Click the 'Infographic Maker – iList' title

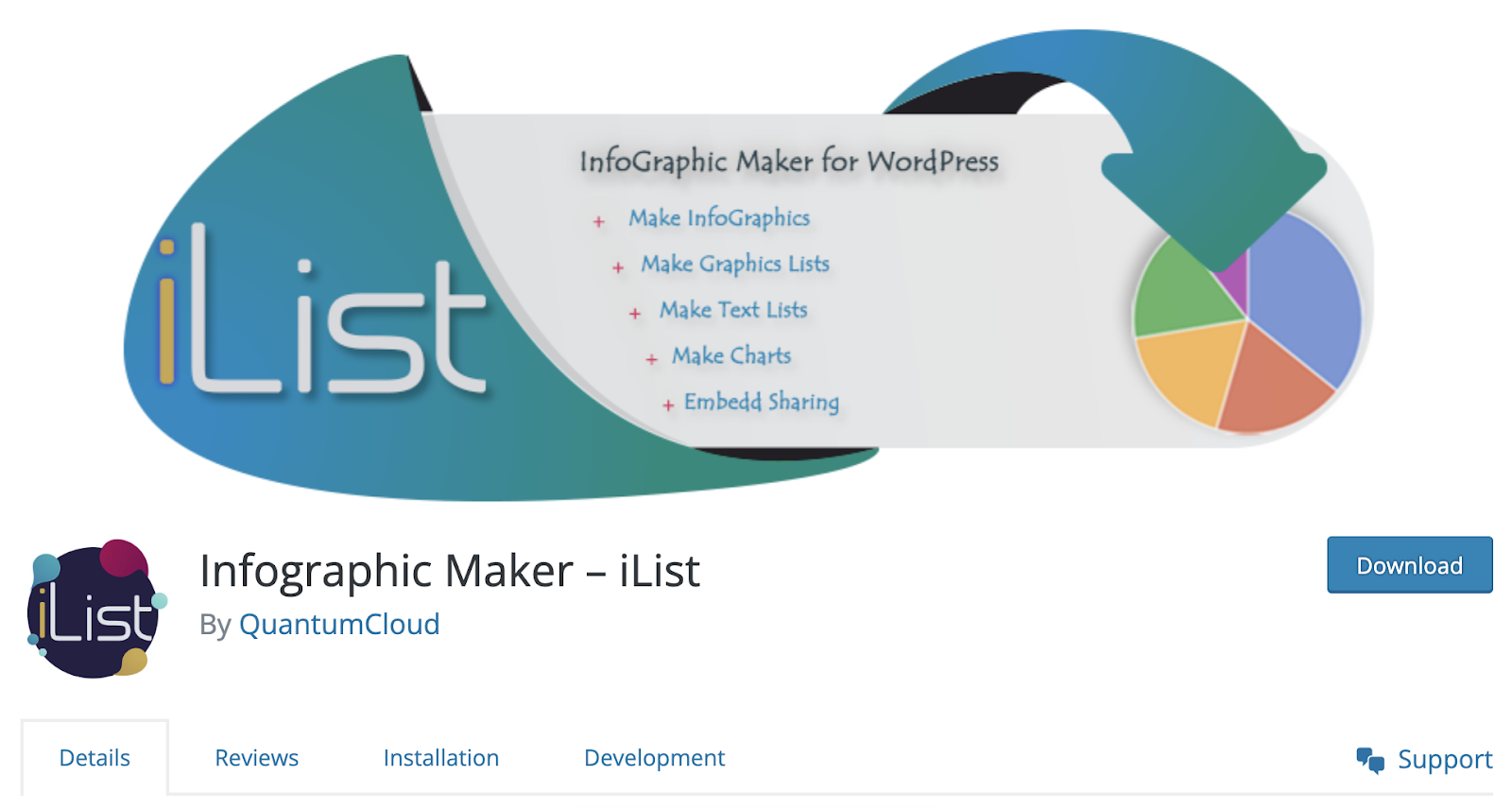450,571
